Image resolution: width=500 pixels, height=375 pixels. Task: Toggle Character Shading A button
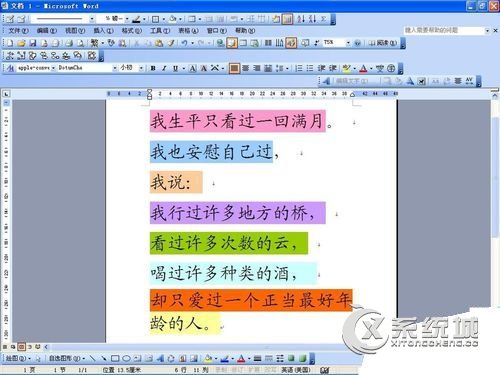point(204,68)
